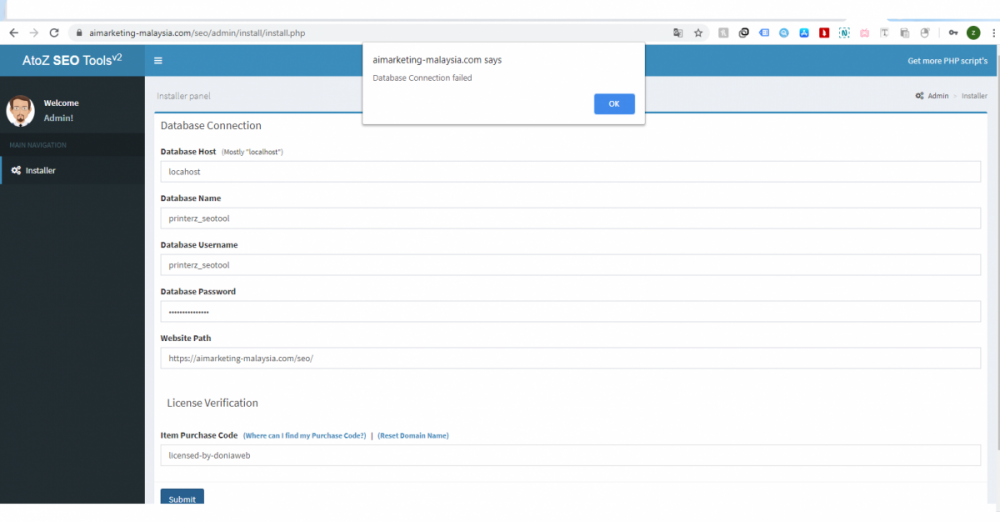The width and height of the screenshot is (1000, 522).
Task: Click the Welcome Admin! text
Action: coord(61,110)
